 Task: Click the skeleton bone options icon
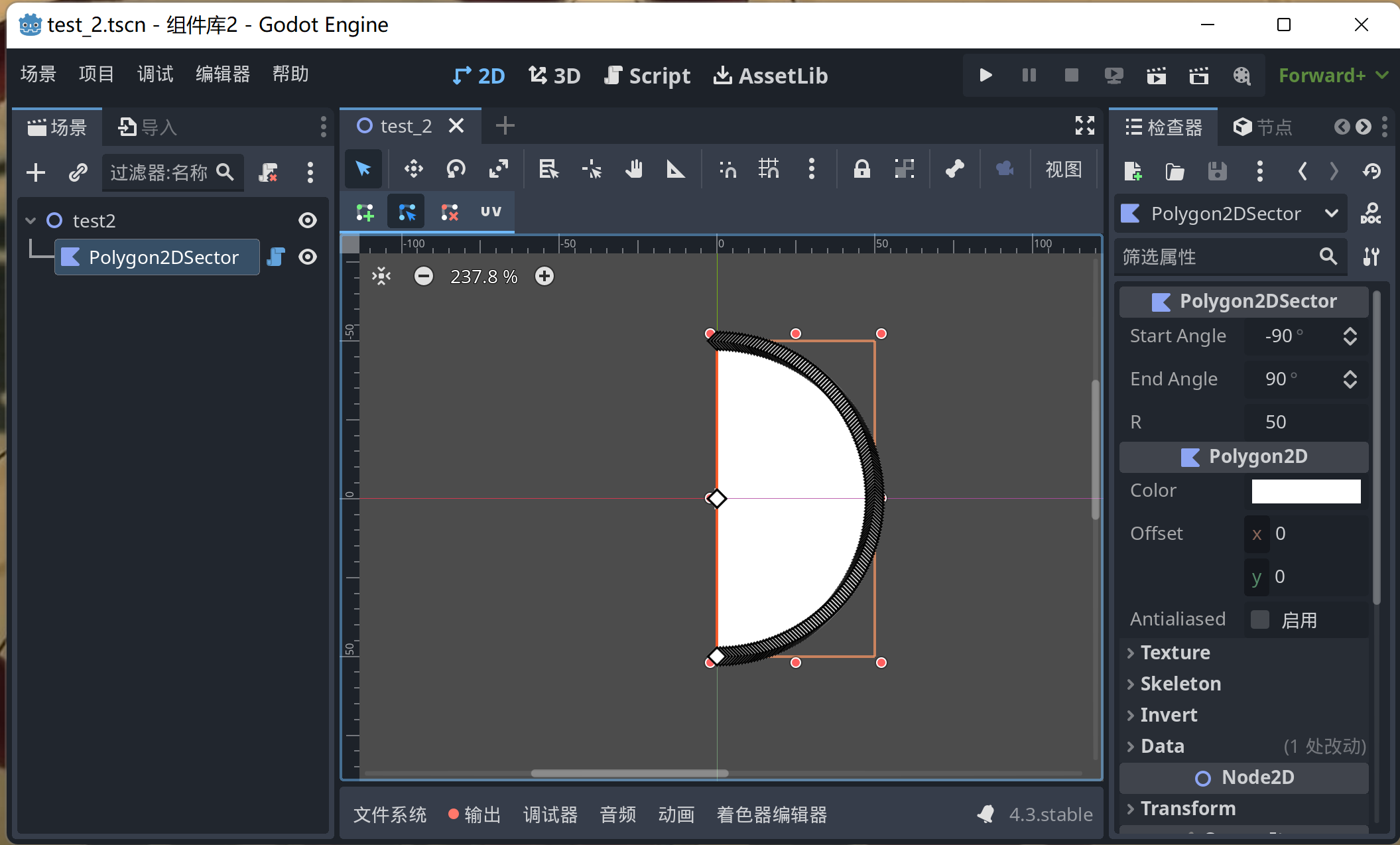tap(954, 169)
